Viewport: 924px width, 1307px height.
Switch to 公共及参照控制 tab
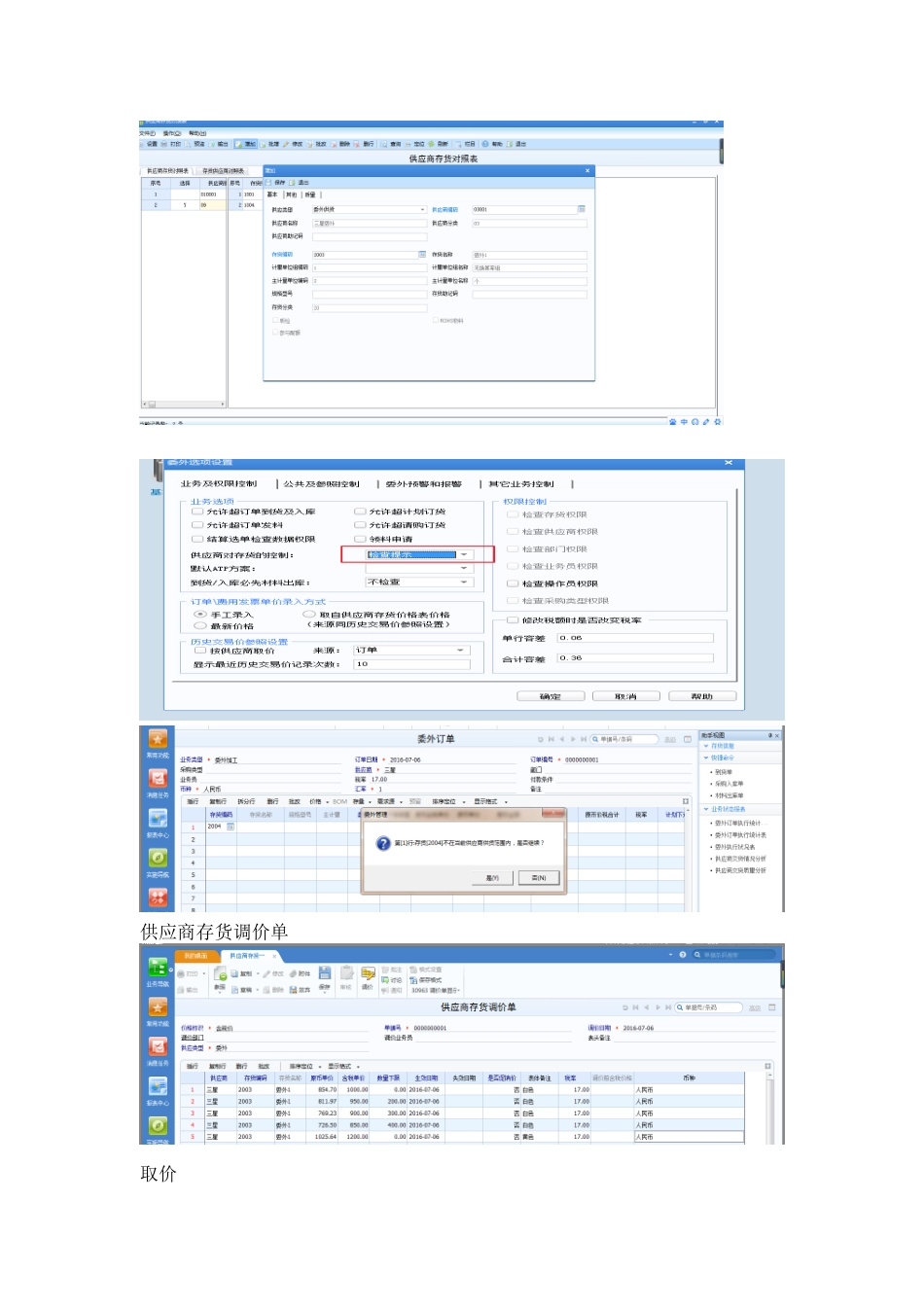coord(321,483)
